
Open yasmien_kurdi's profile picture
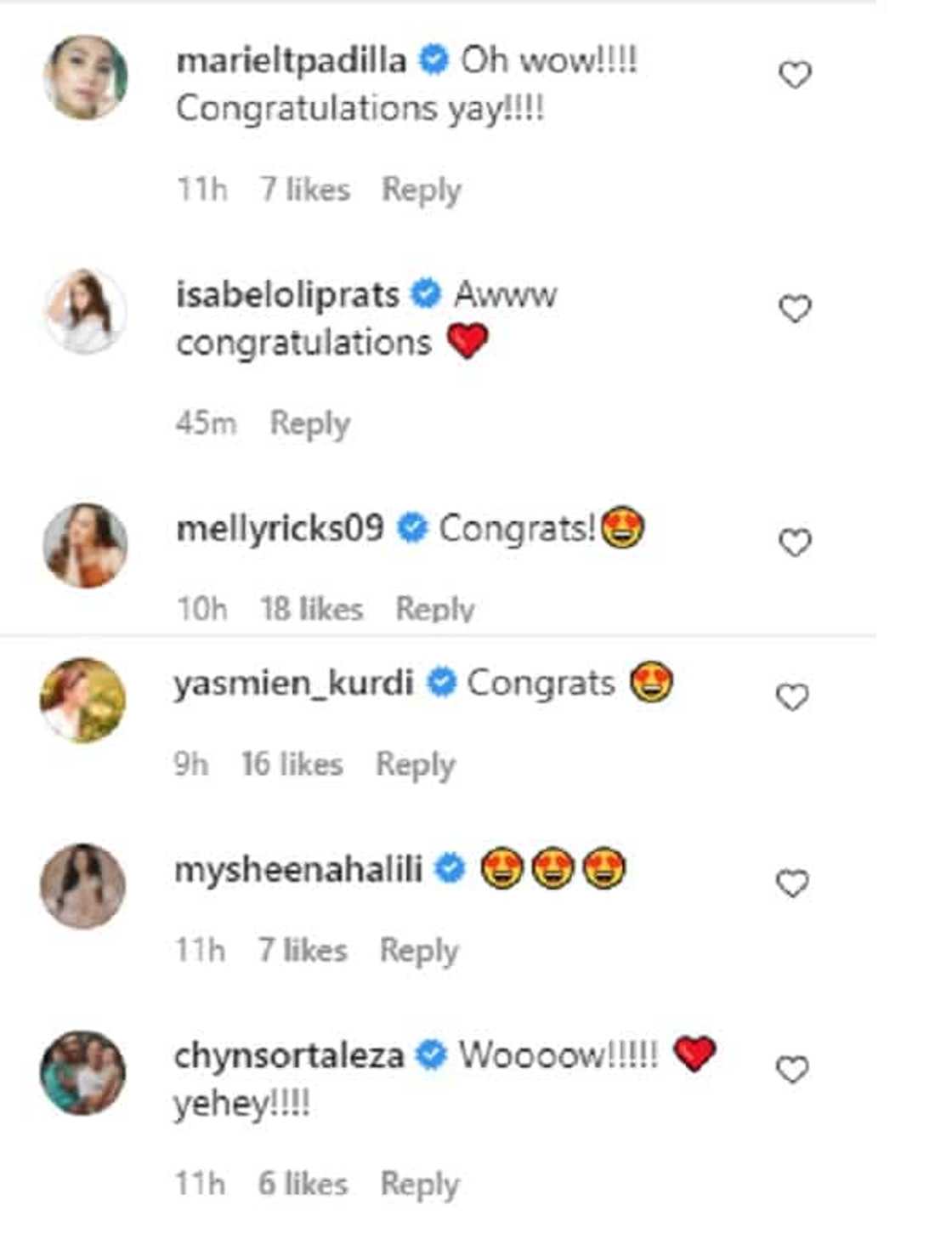point(82,700)
